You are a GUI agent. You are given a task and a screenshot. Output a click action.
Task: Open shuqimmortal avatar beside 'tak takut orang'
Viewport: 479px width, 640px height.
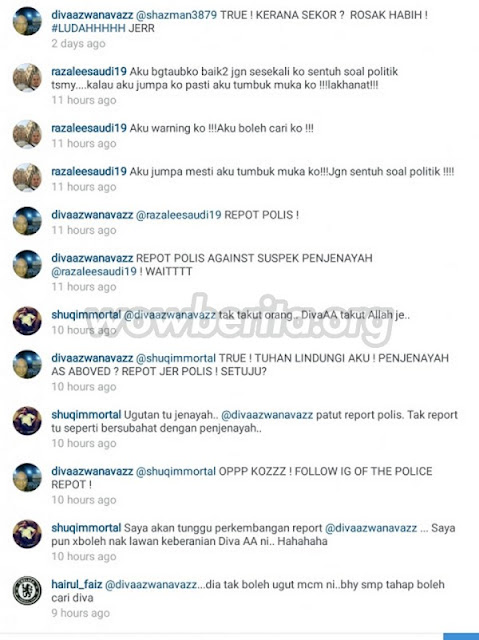[27, 321]
